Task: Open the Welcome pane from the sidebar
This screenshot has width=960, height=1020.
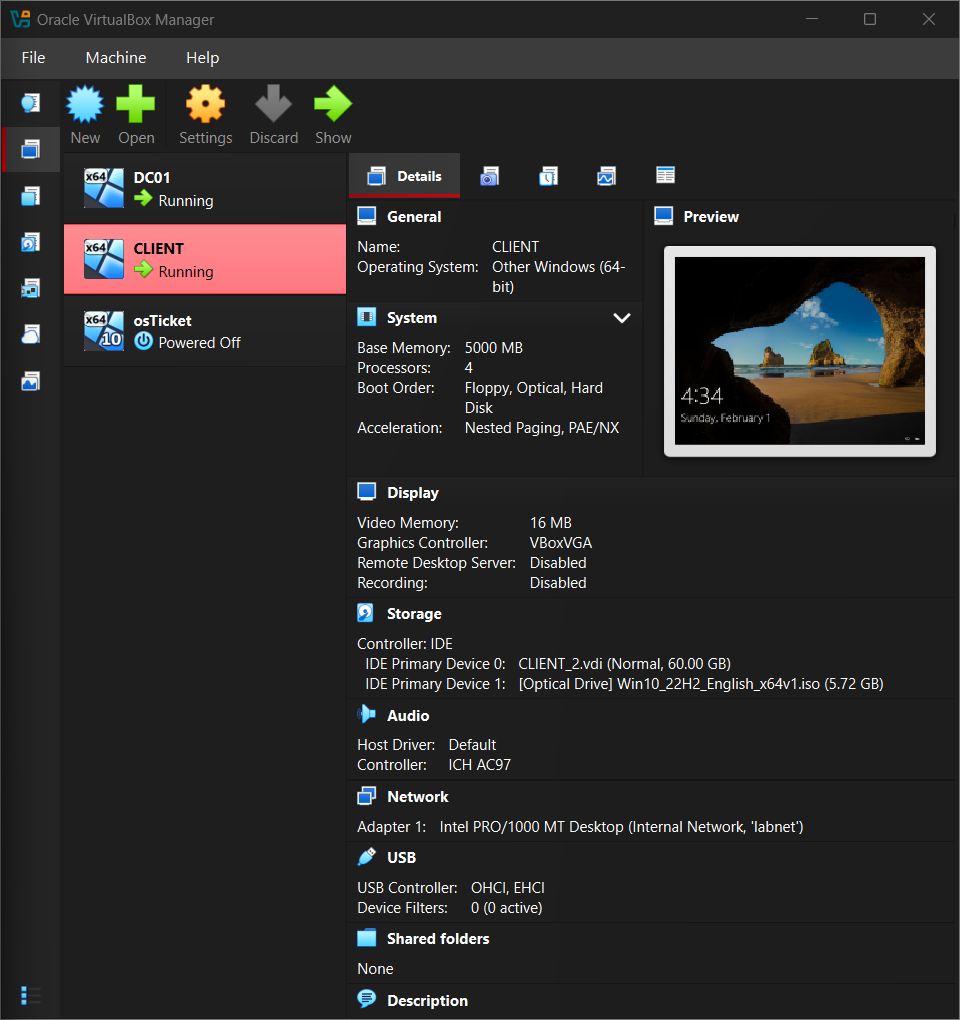Action: pos(31,103)
